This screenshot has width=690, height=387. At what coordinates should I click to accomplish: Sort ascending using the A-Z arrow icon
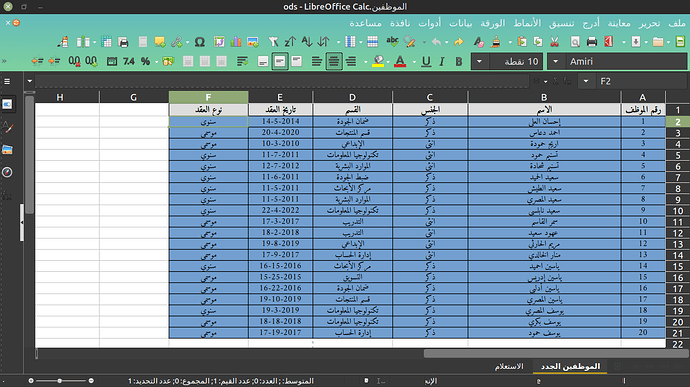point(307,42)
